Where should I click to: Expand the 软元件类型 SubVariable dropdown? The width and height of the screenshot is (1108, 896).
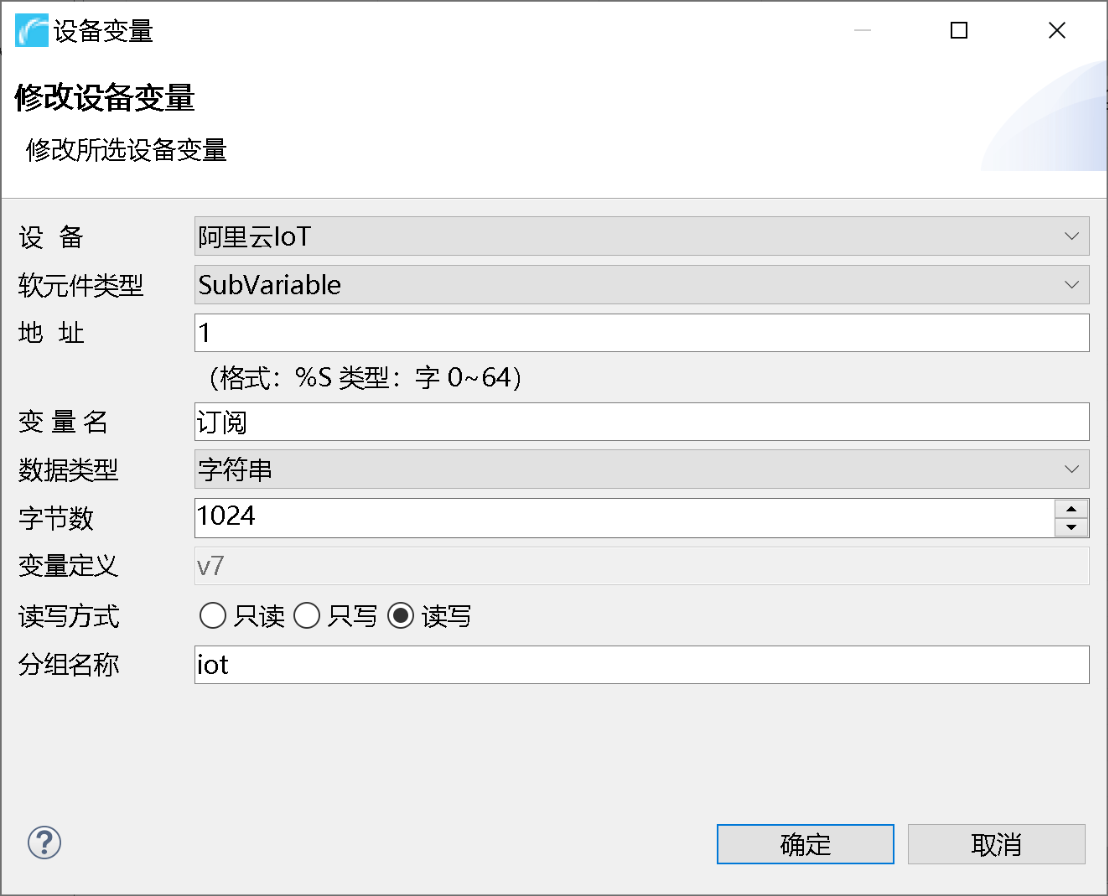click(1075, 284)
